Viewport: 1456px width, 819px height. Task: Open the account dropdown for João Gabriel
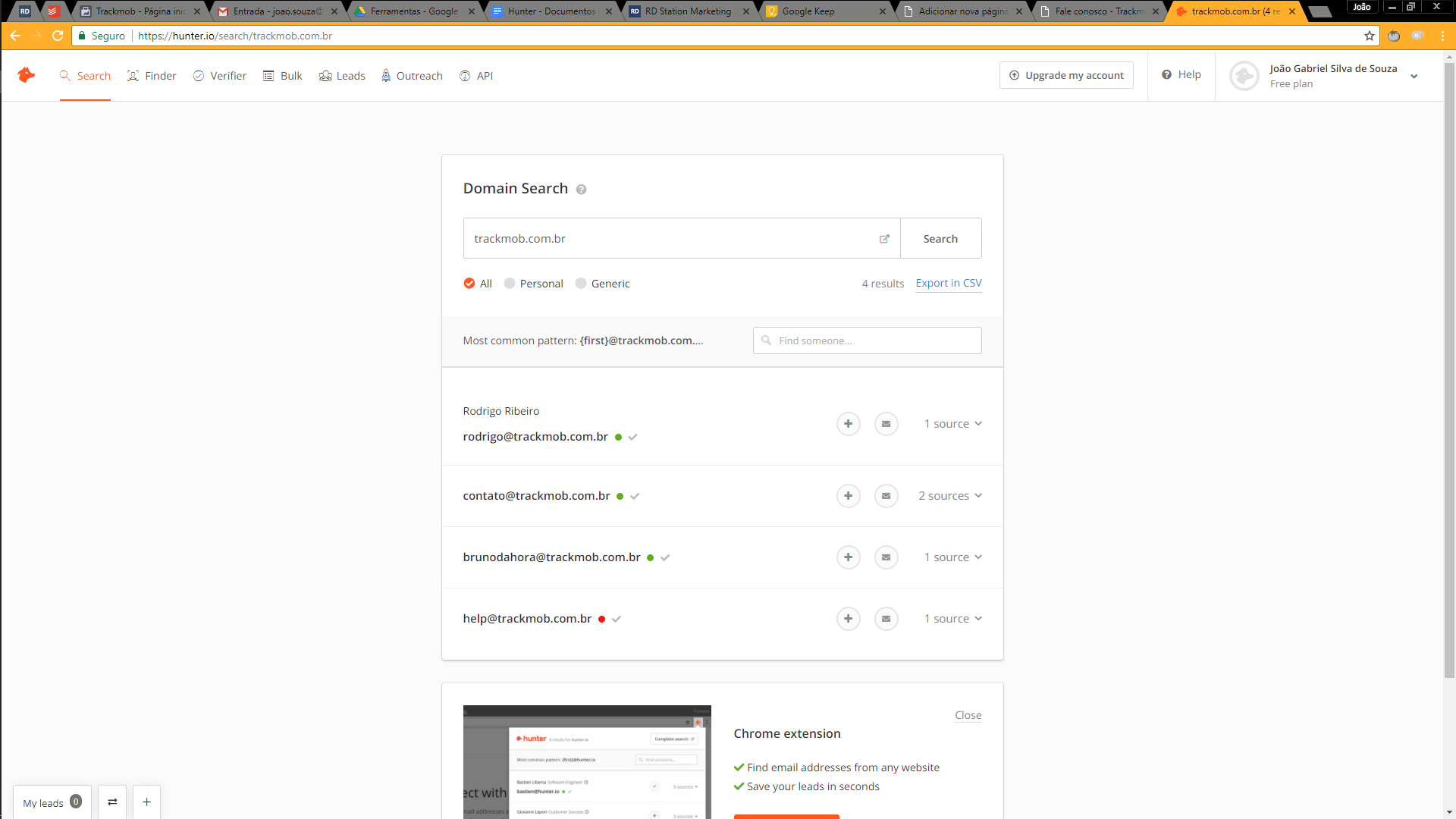tap(1414, 76)
